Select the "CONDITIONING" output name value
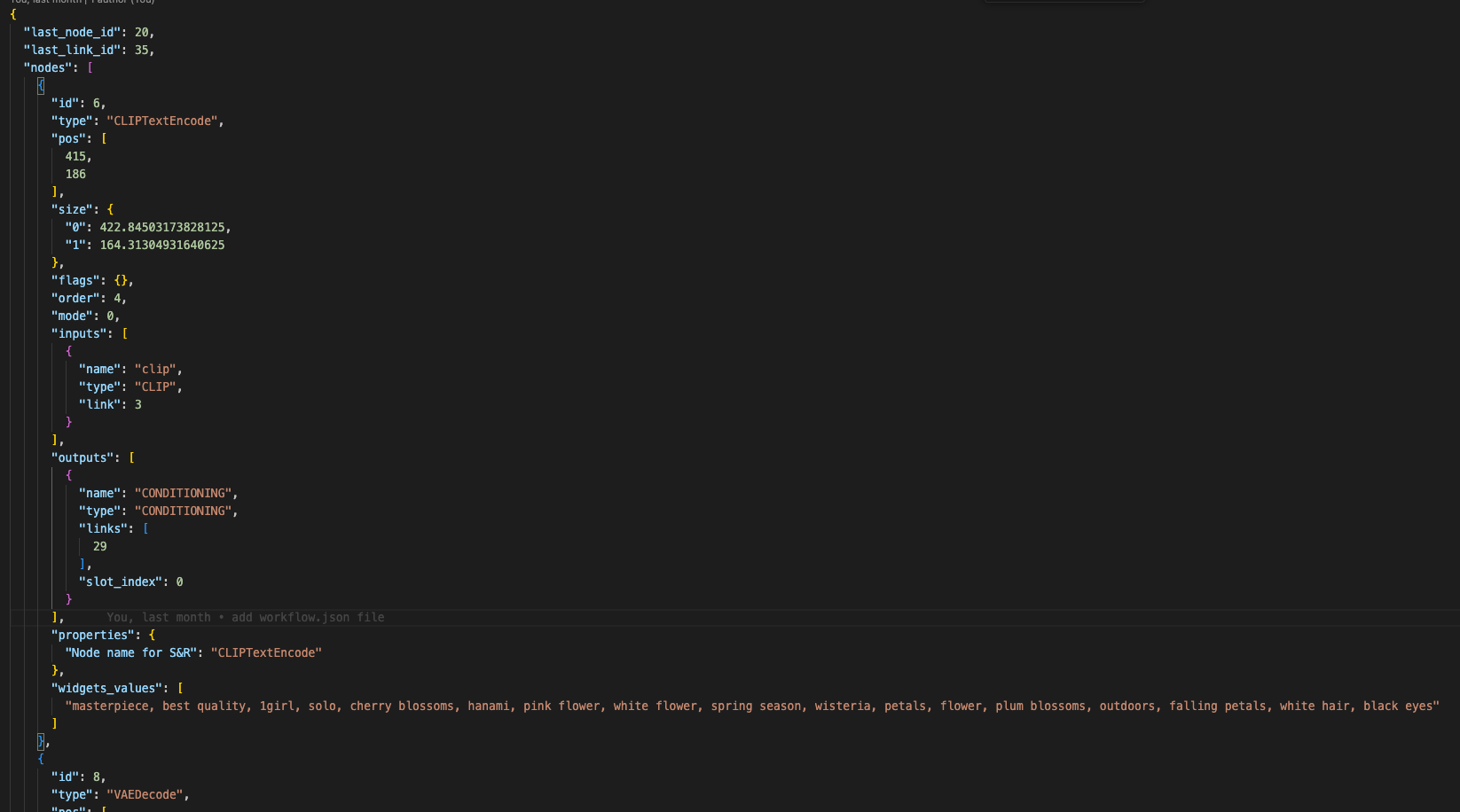The width and height of the screenshot is (1460, 812). point(184,493)
